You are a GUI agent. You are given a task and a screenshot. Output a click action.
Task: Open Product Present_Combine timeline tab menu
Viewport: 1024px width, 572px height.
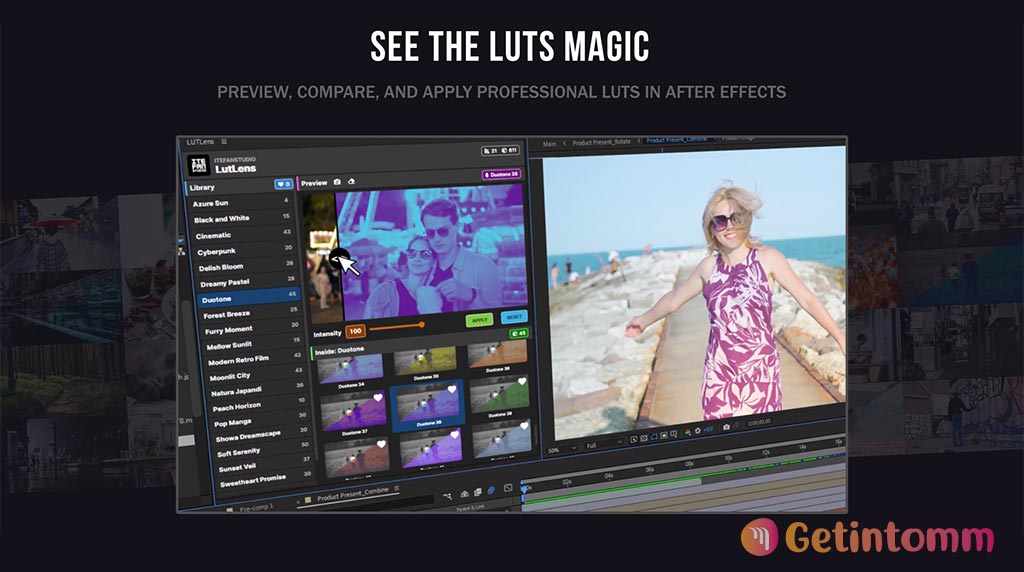tap(396, 488)
